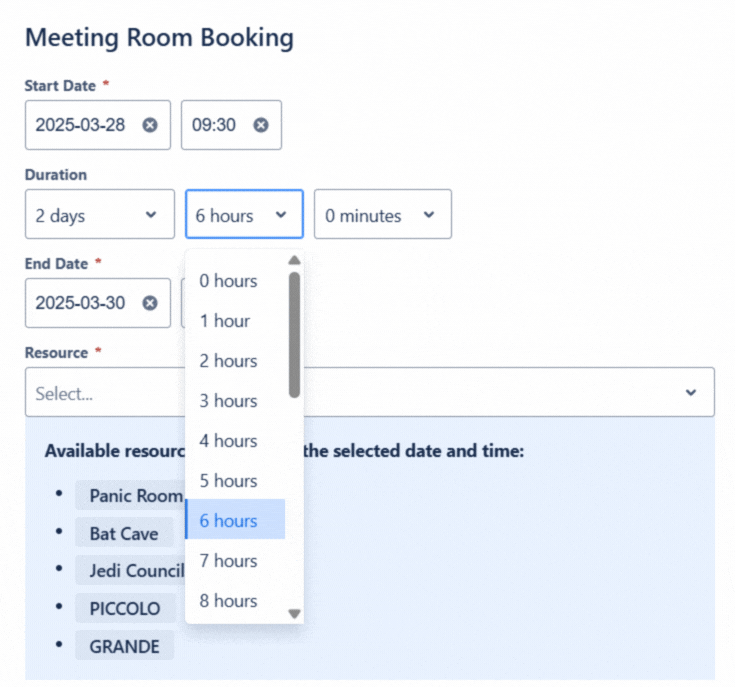Select 0 hours from the list
735x687 pixels.
pyautogui.click(x=229, y=281)
